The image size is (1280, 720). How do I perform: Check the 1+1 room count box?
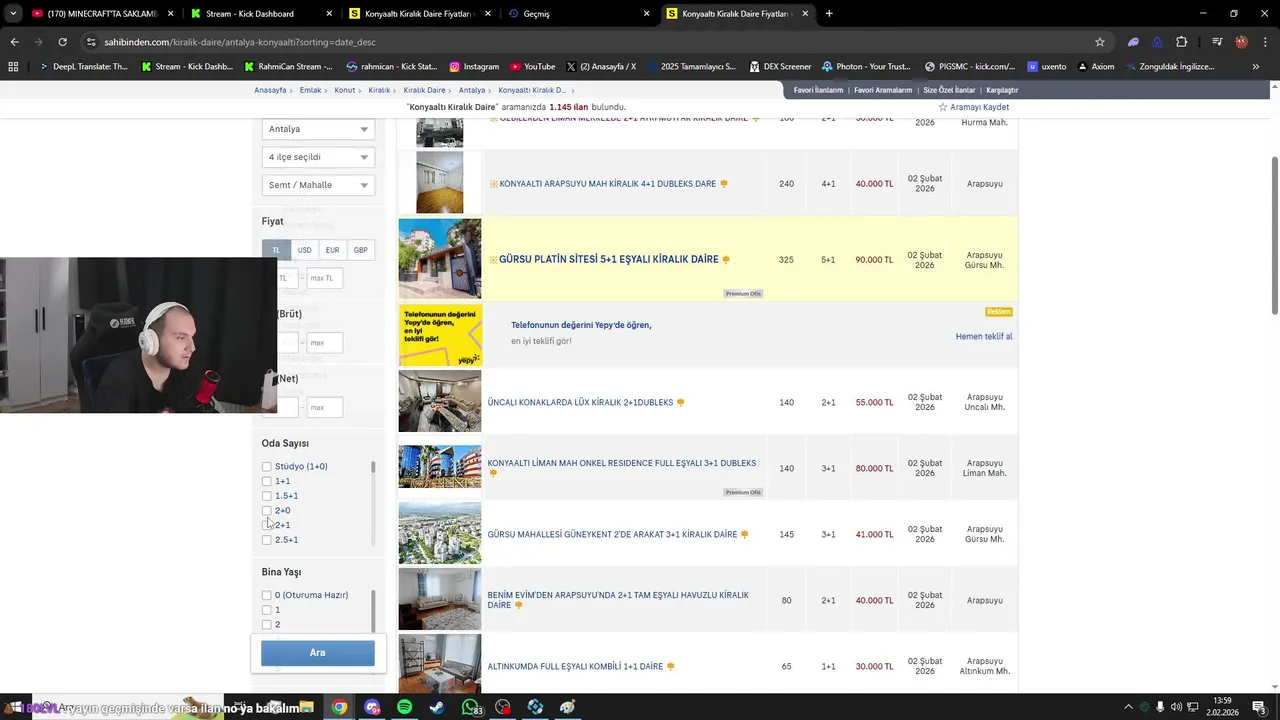[x=267, y=481]
